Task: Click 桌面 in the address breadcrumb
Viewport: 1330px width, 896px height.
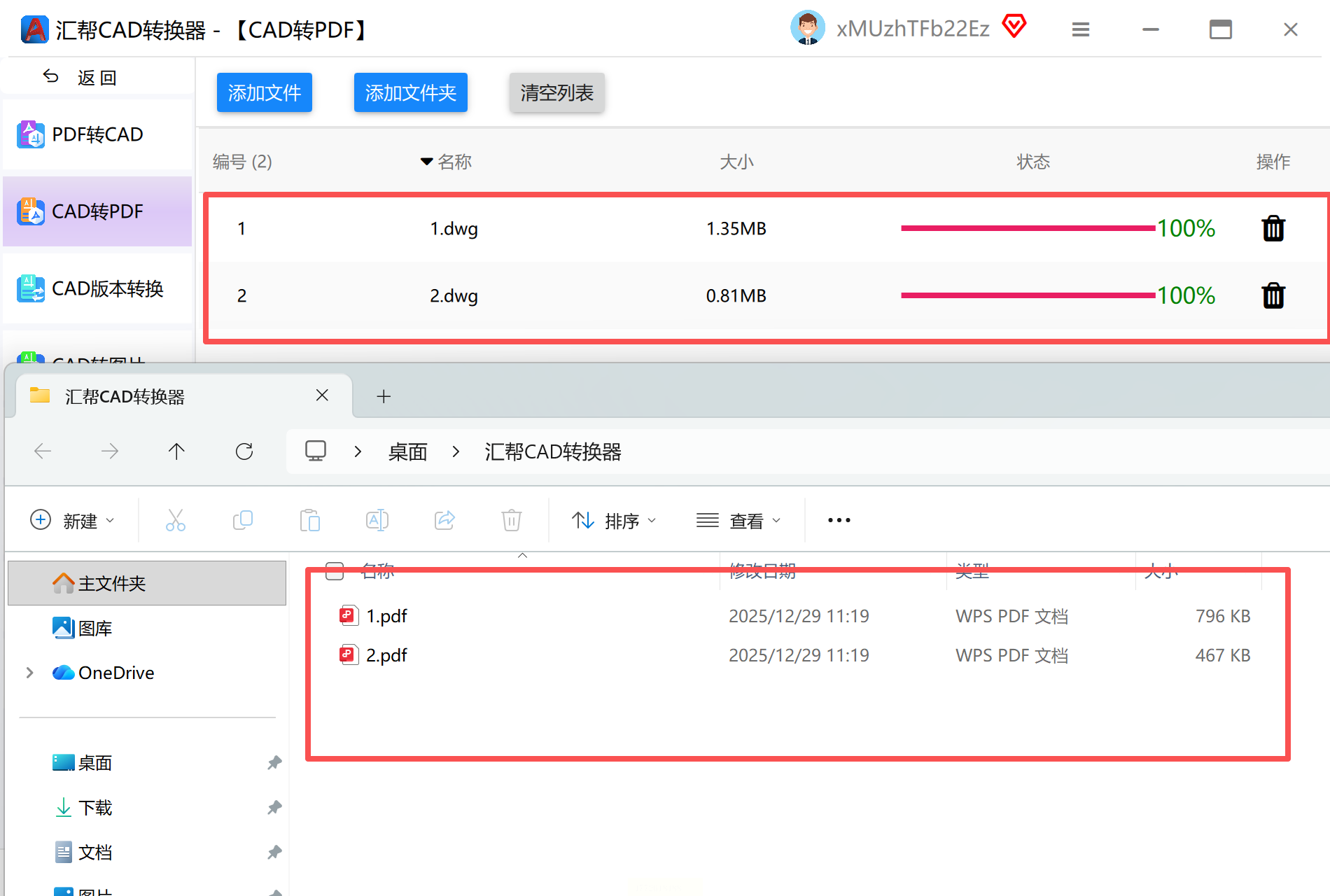Action: (x=407, y=451)
